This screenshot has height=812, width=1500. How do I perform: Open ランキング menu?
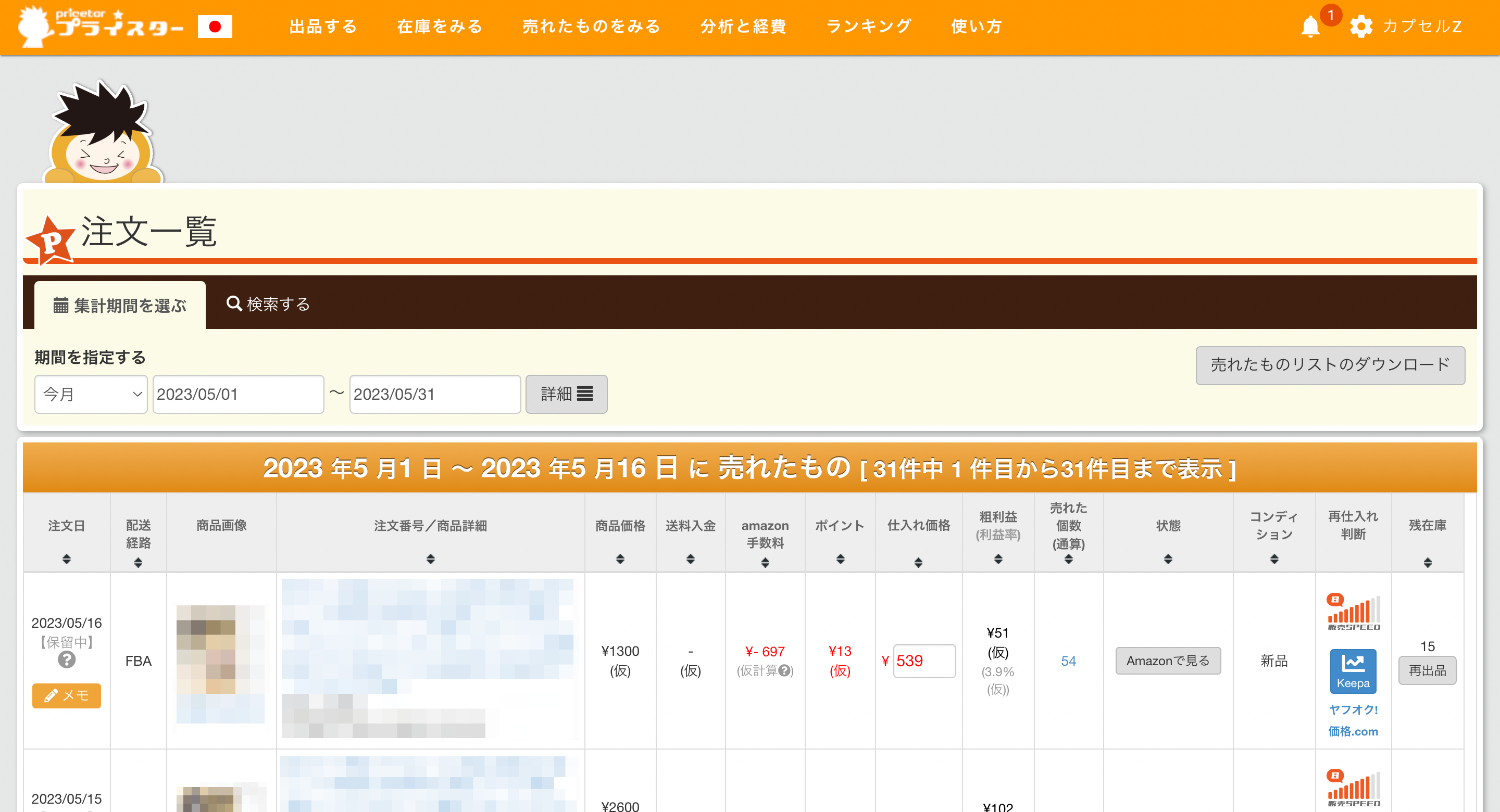tap(869, 27)
